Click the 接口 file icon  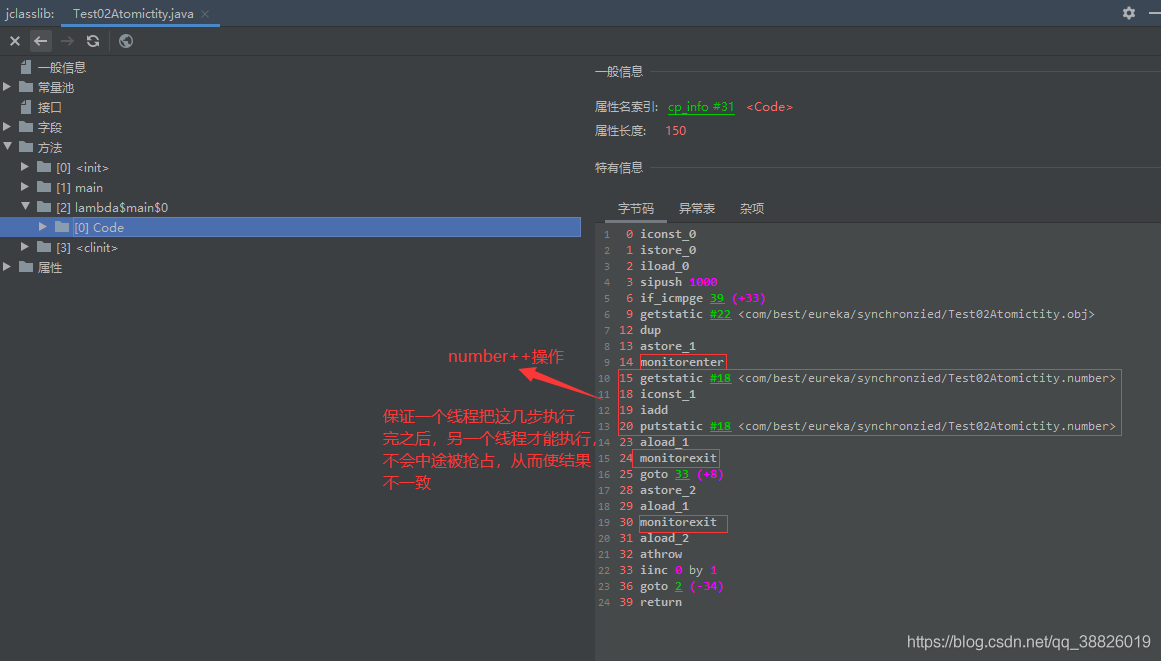point(26,107)
